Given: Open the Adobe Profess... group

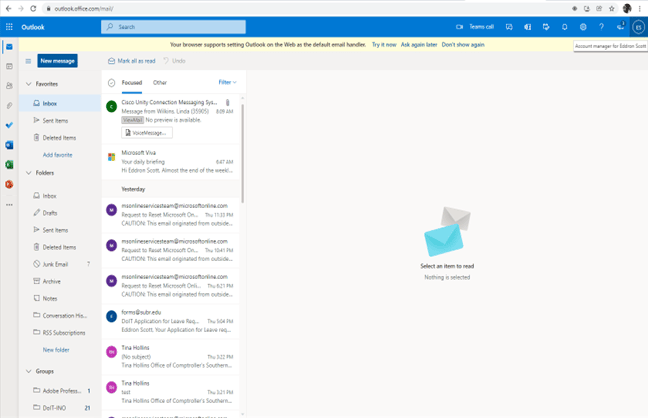Looking at the screenshot, I should pyautogui.click(x=60, y=391).
